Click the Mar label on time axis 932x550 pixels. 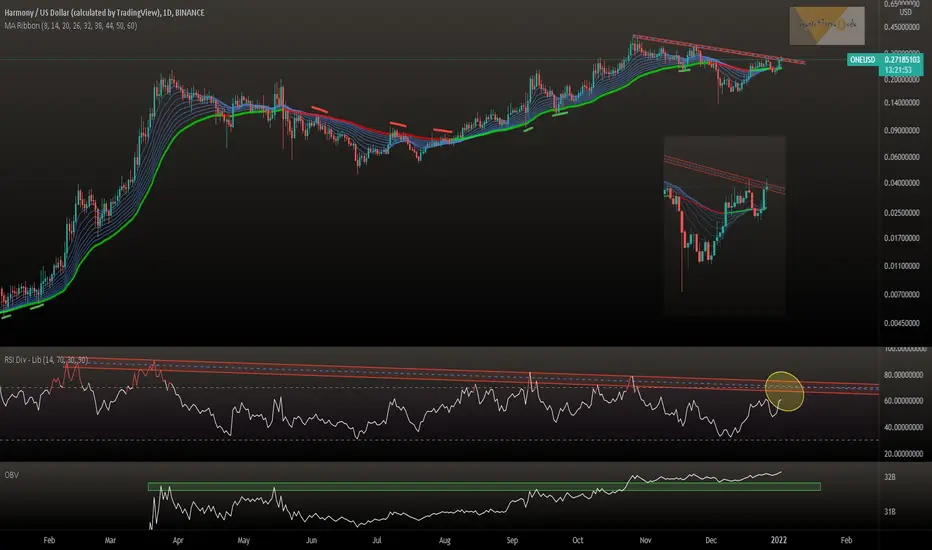point(110,540)
